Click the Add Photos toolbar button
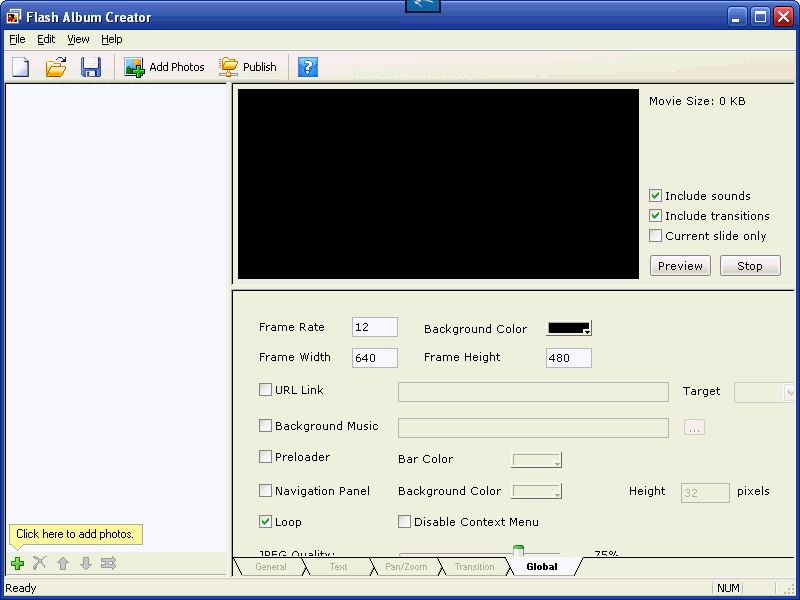Screen dimensions: 800x600 (x=165, y=67)
